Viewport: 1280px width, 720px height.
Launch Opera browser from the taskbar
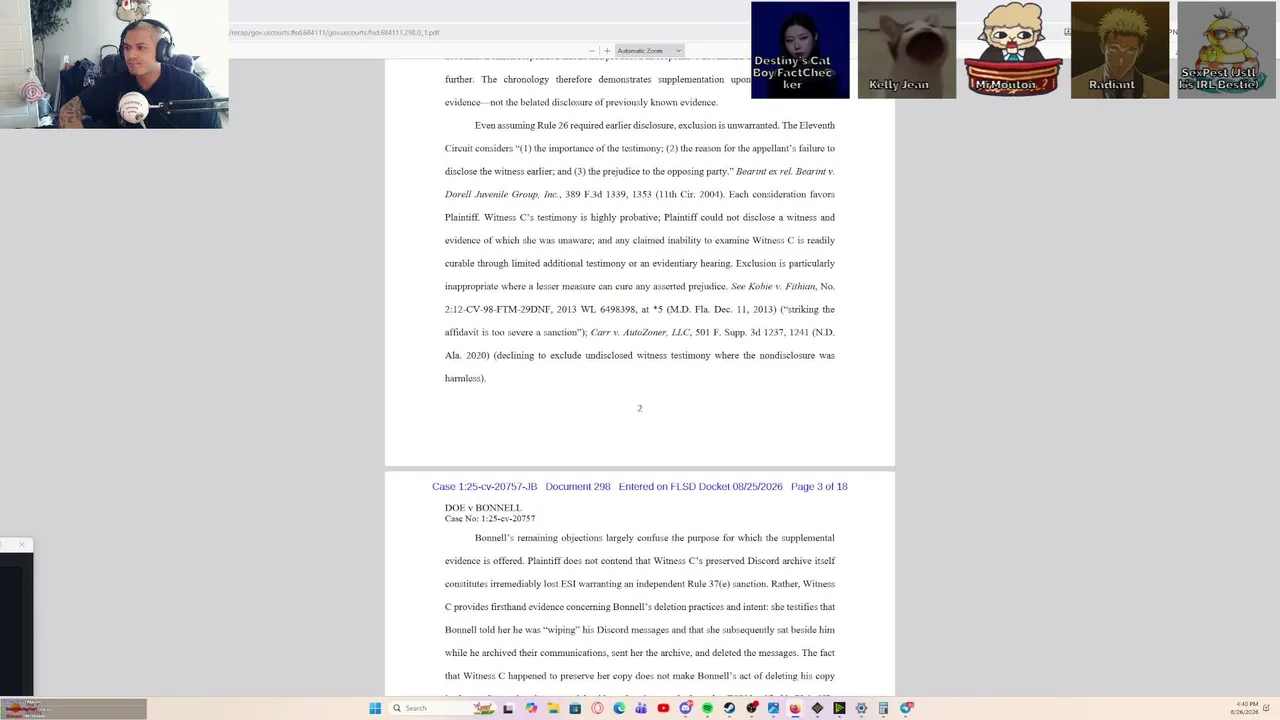click(597, 708)
